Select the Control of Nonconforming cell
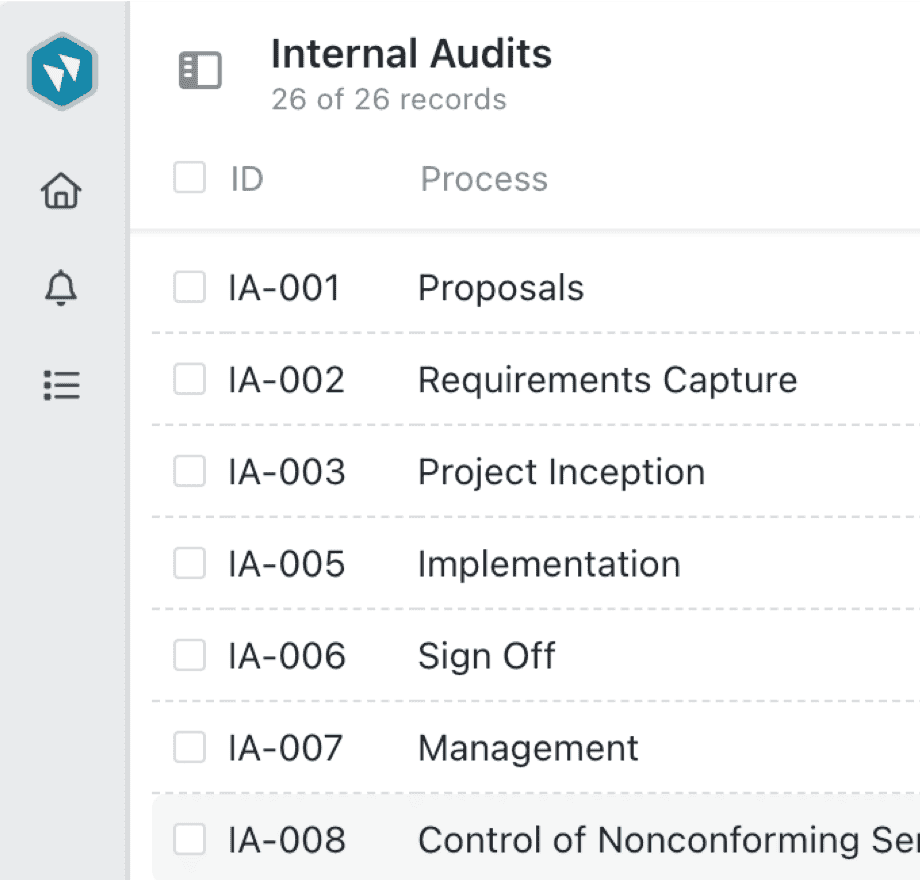This screenshot has height=880, width=920. (669, 840)
